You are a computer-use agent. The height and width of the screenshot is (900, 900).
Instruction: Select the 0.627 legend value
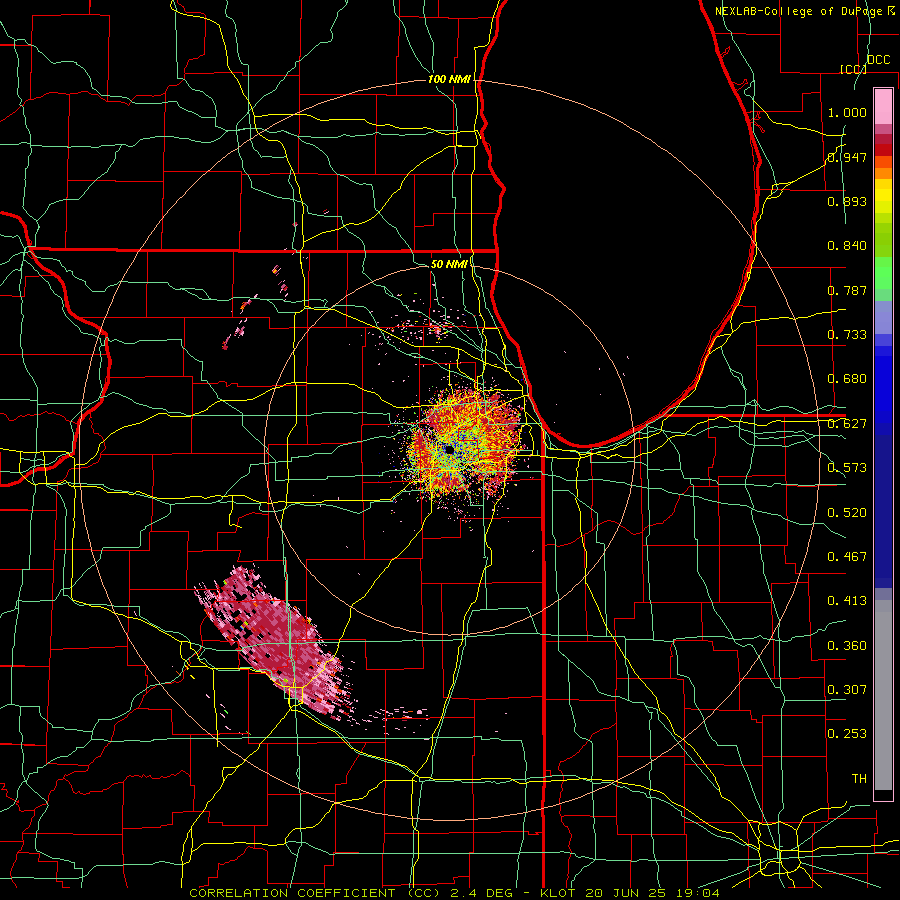tap(847, 424)
